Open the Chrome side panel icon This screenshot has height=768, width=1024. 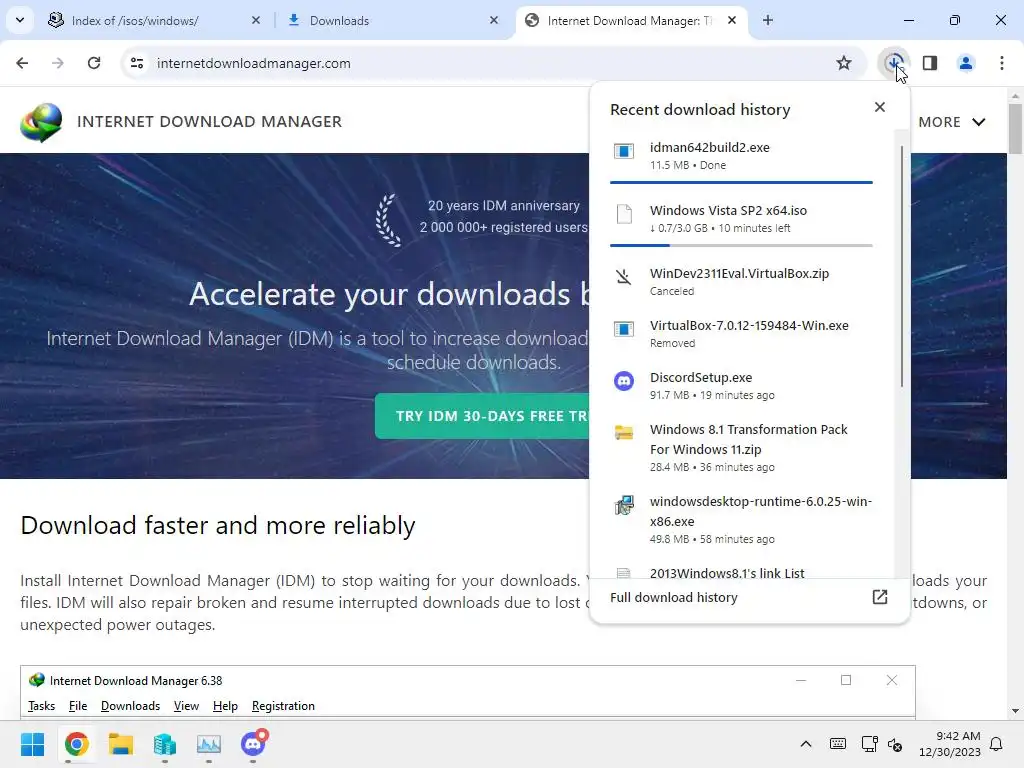coord(930,63)
